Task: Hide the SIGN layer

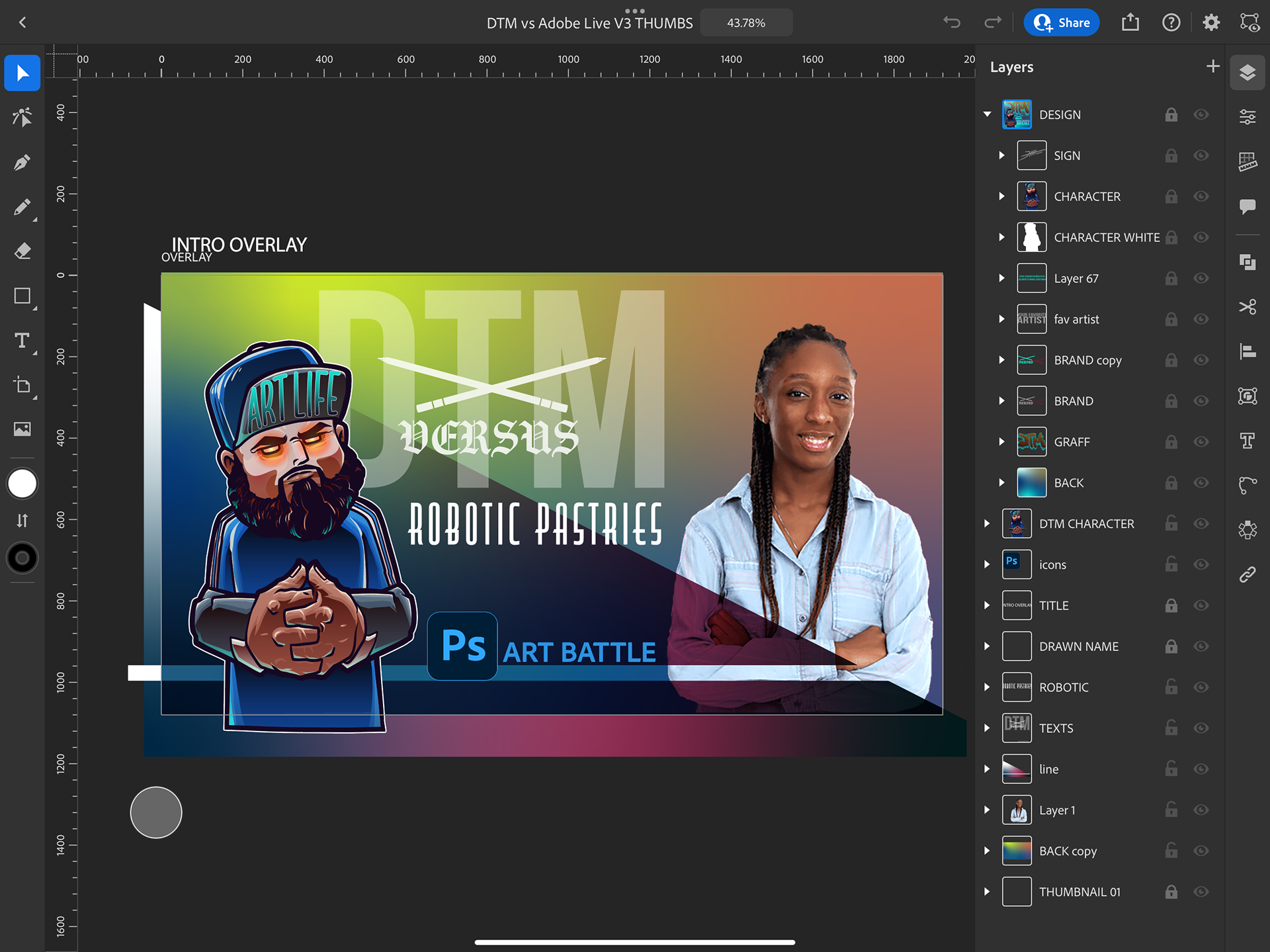Action: (x=1201, y=155)
